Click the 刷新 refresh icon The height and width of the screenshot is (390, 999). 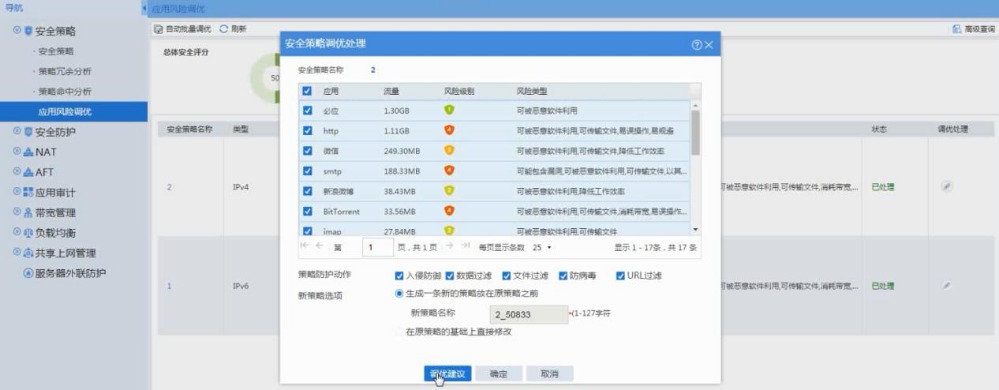click(224, 29)
